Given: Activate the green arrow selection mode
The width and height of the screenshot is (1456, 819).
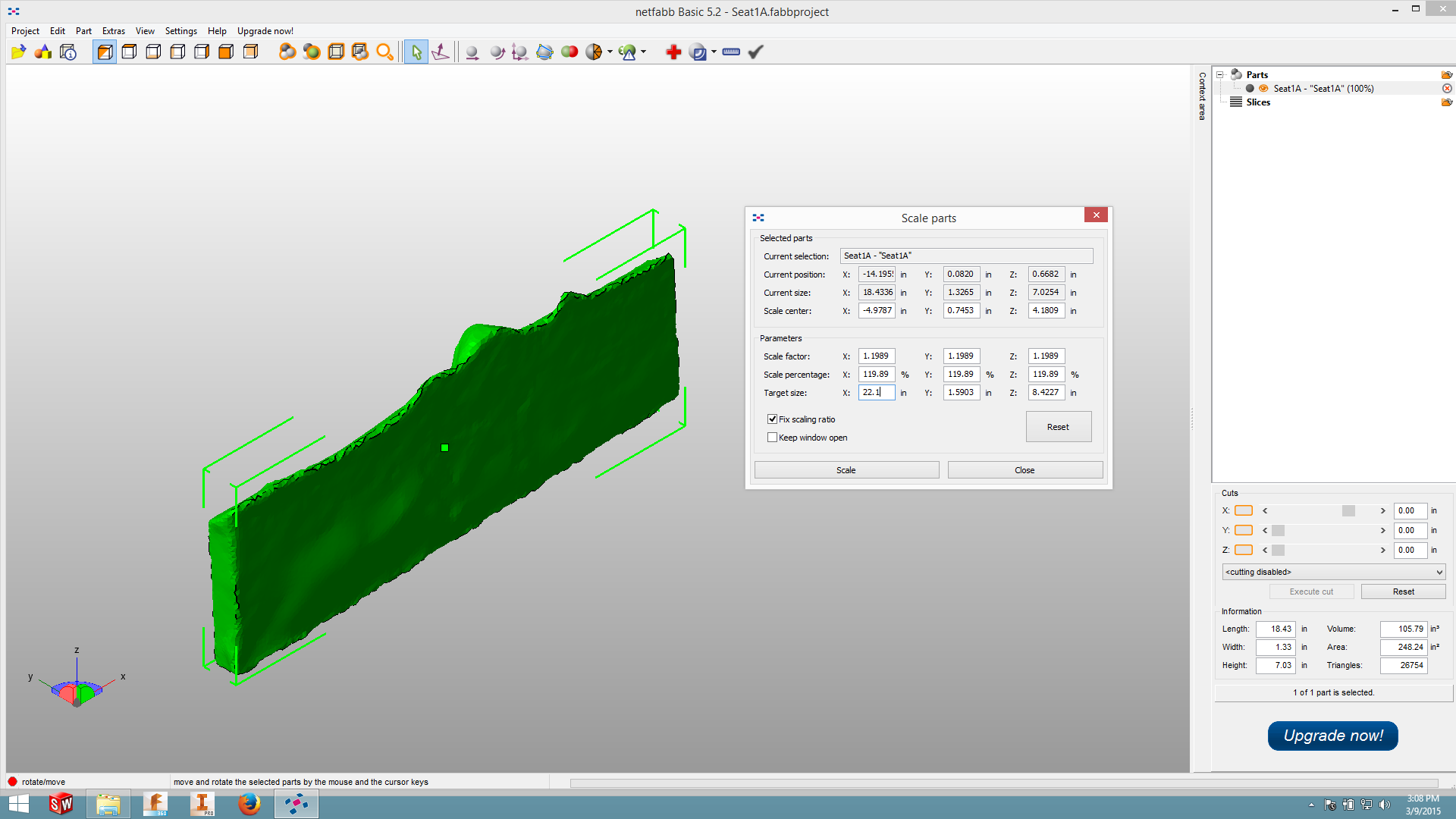Looking at the screenshot, I should point(416,52).
